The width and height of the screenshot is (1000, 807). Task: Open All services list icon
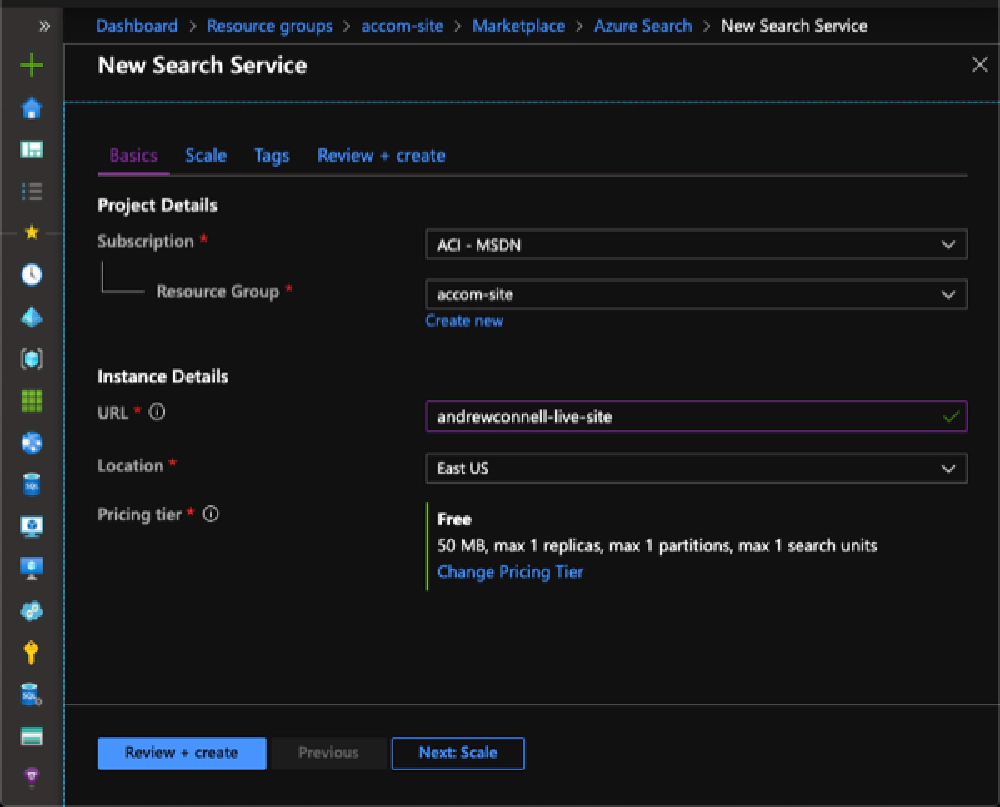coord(31,191)
